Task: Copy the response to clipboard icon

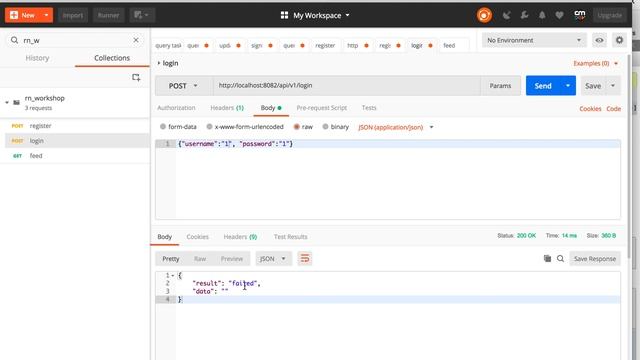Action: [547, 258]
